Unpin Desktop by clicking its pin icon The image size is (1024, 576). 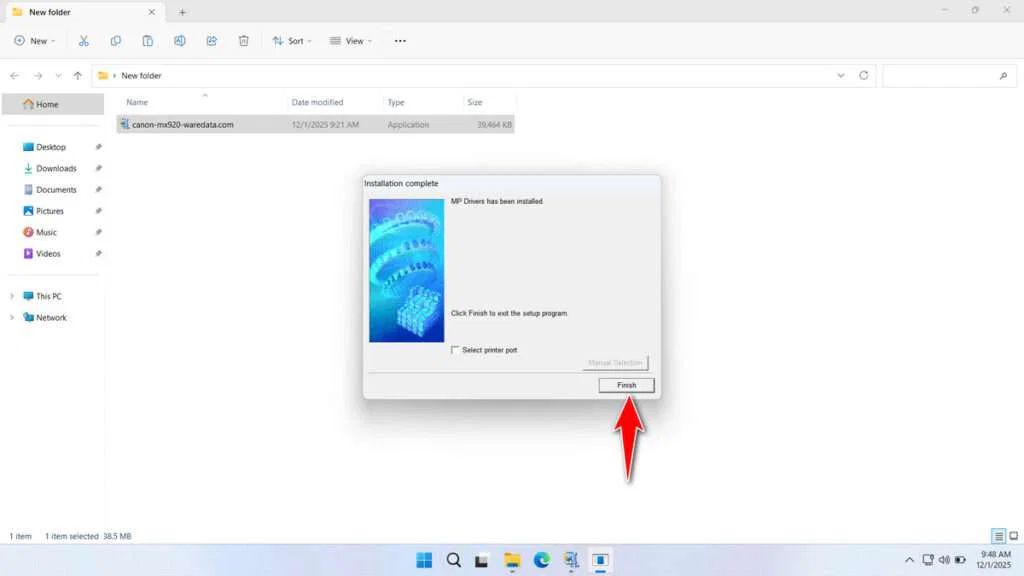pyautogui.click(x=98, y=147)
